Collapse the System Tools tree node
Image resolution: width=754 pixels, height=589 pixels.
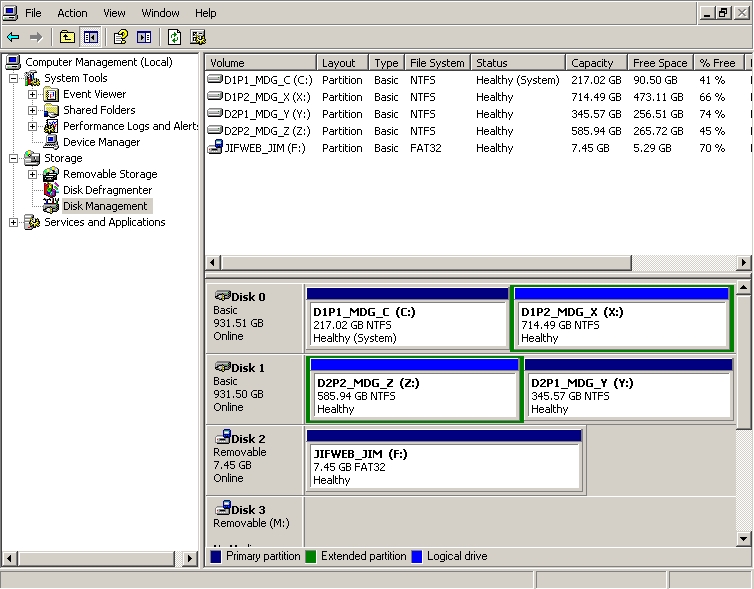click(14, 78)
